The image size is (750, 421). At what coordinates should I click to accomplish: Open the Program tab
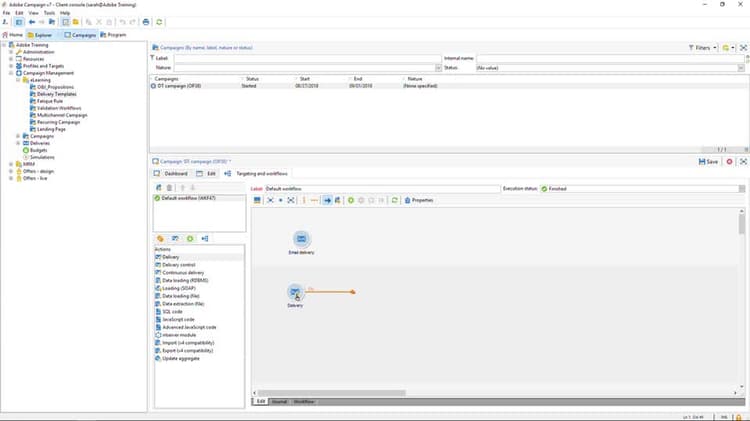[113, 35]
